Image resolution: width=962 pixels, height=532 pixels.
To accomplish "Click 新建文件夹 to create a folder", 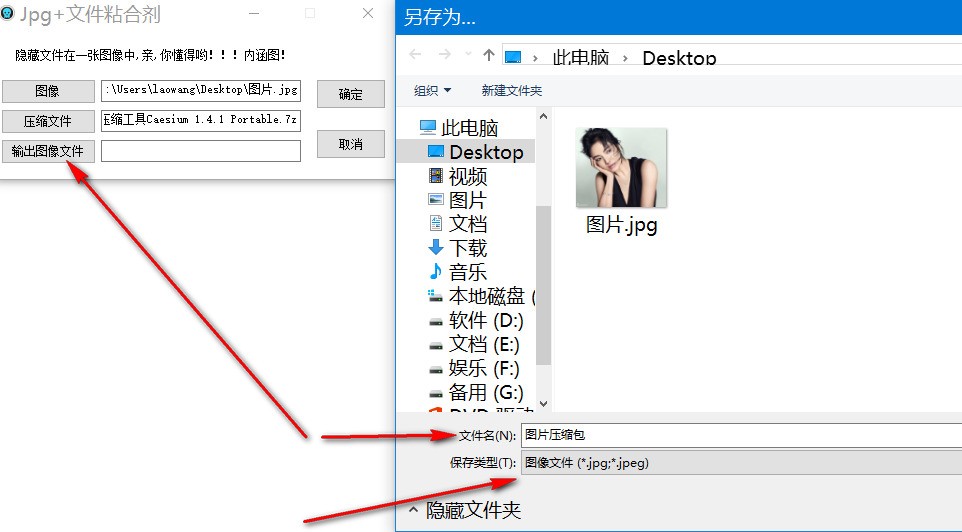I will click(512, 91).
